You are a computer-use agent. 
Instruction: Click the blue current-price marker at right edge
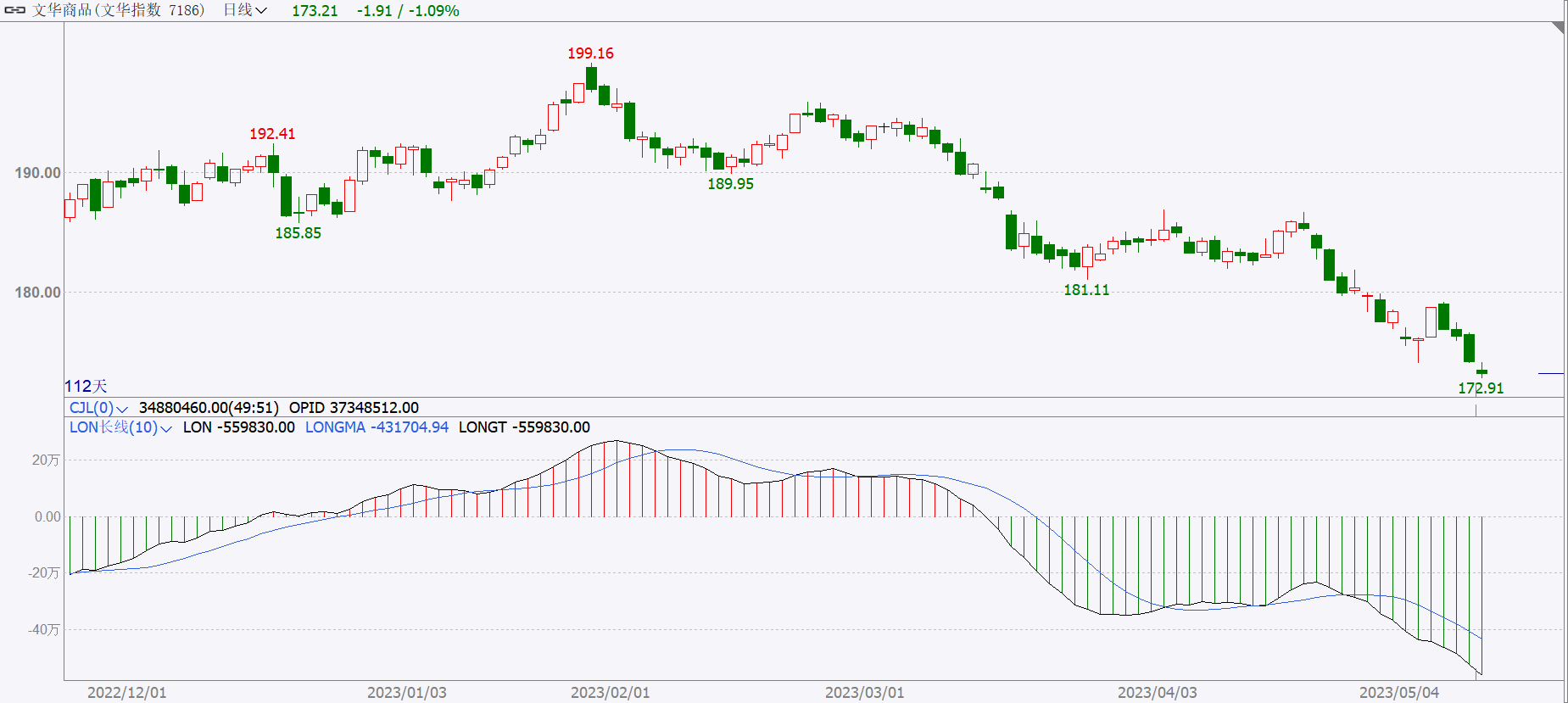1551,373
